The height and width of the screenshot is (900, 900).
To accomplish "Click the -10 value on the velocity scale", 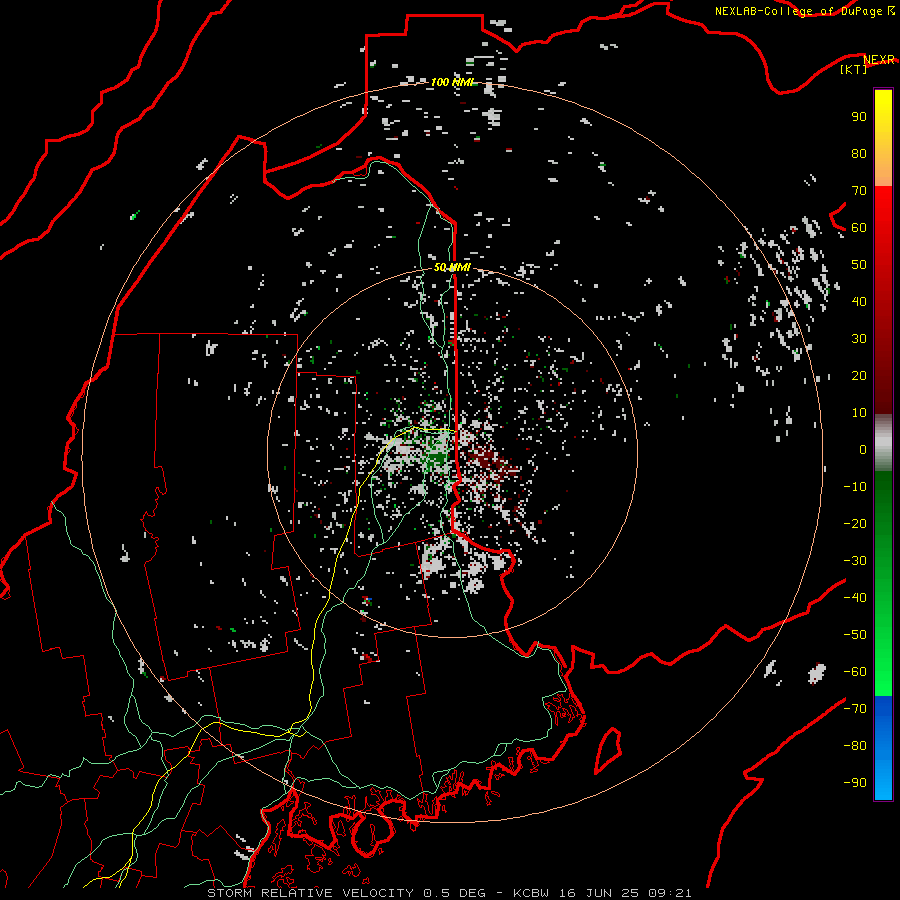I will (855, 487).
